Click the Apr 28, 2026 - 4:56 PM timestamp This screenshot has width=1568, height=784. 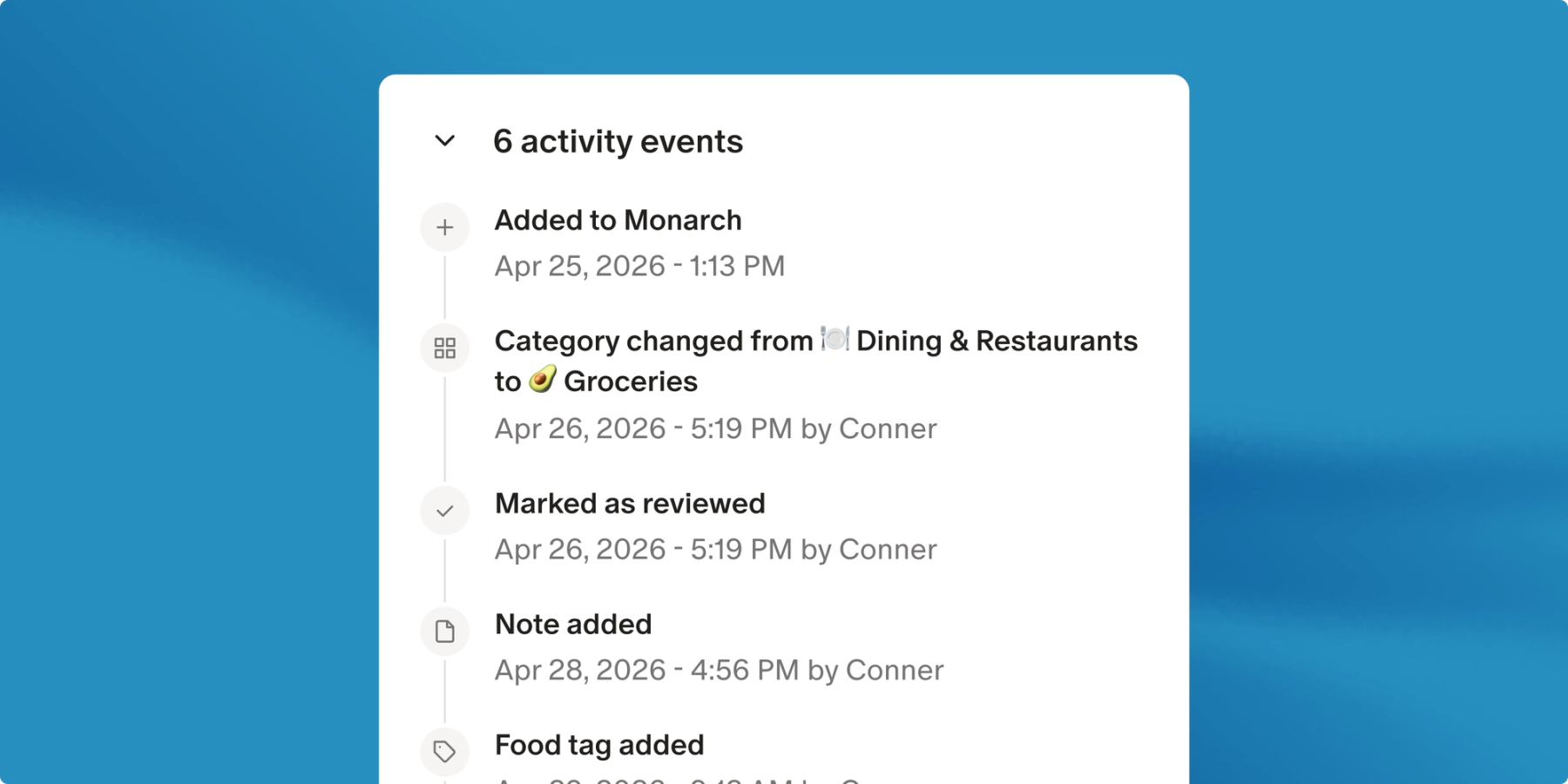tap(646, 670)
